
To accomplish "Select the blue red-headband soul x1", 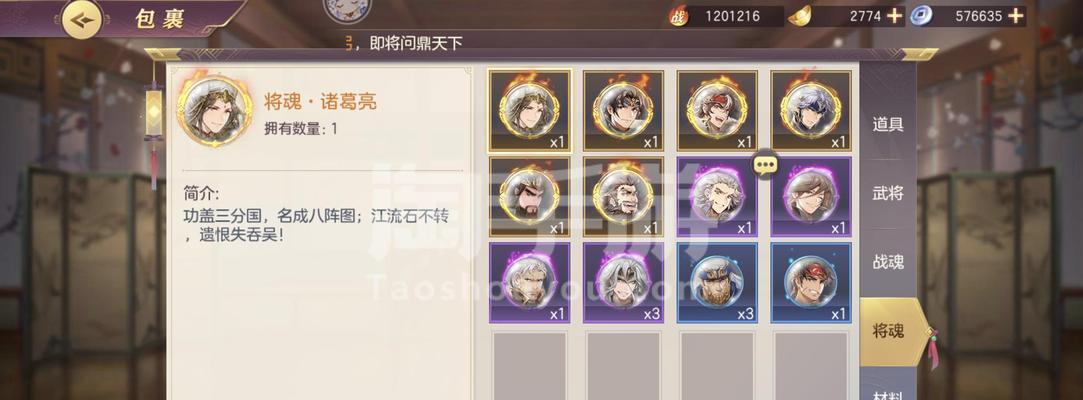I will tap(811, 283).
